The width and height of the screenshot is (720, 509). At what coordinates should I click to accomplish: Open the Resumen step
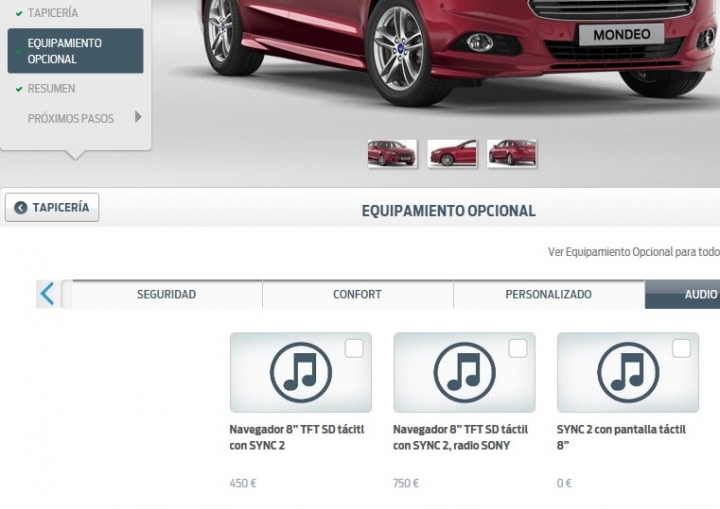pos(51,89)
